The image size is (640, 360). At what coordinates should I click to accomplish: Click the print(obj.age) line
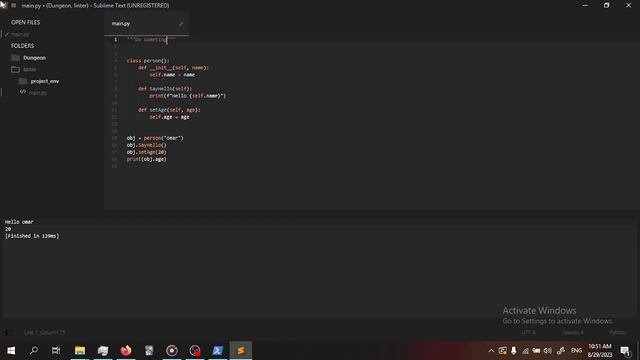point(147,159)
